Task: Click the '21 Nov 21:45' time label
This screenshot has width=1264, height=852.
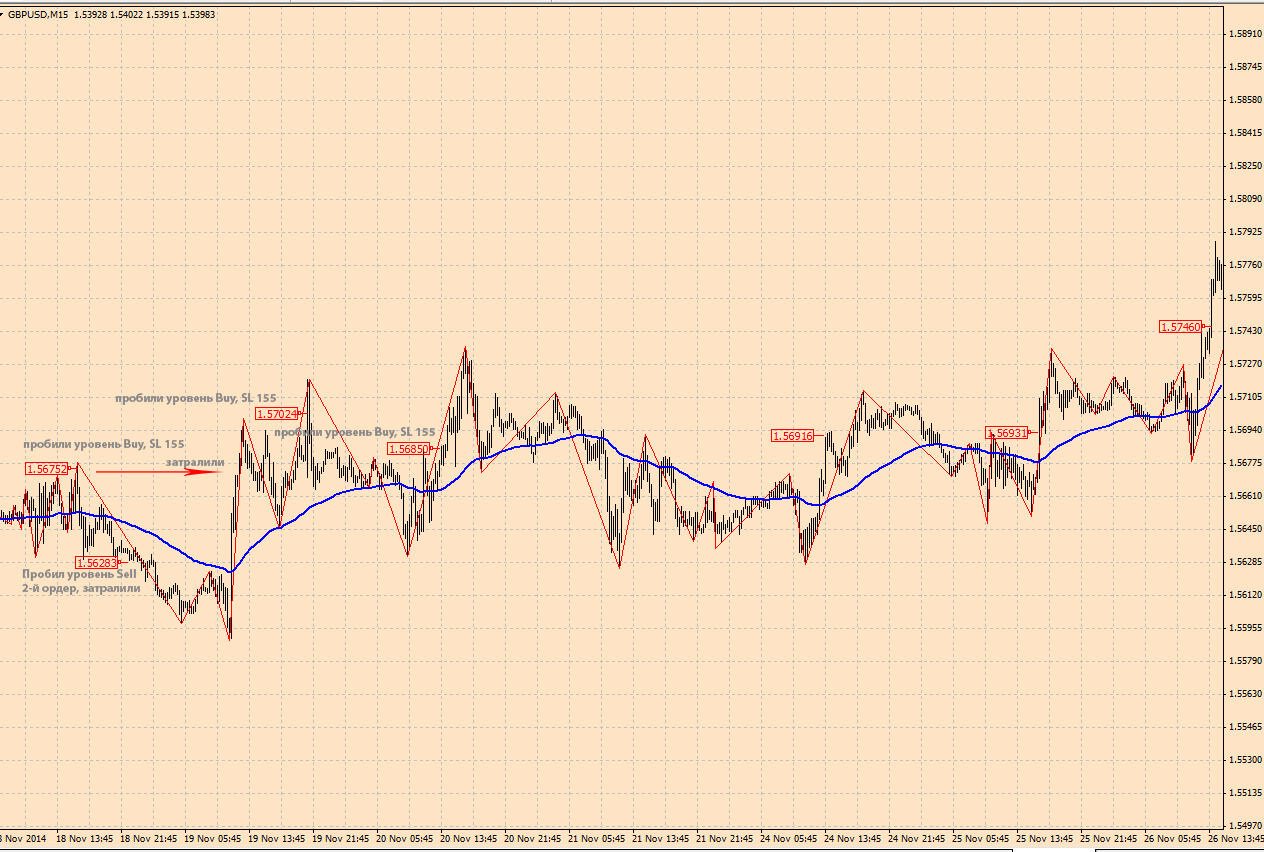Action: (x=725, y=838)
